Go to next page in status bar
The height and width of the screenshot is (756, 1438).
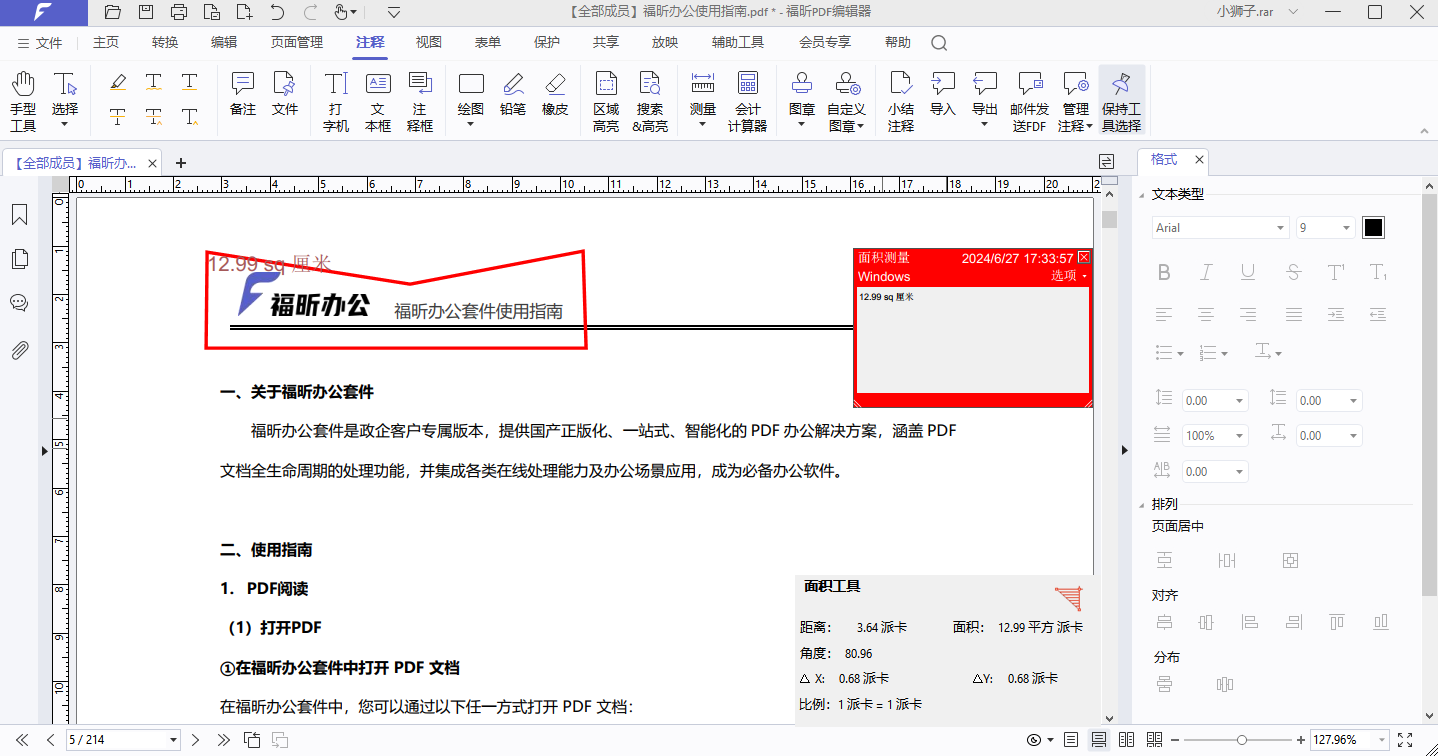click(195, 740)
